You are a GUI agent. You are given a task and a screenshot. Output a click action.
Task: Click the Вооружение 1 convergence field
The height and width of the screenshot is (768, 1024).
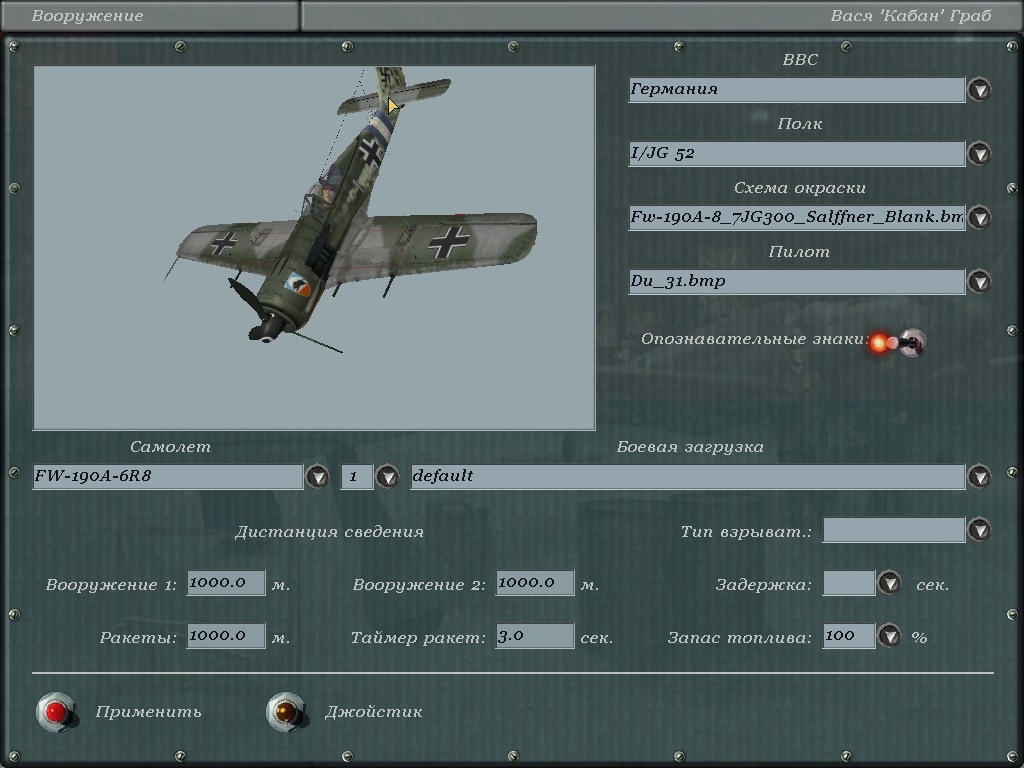226,583
